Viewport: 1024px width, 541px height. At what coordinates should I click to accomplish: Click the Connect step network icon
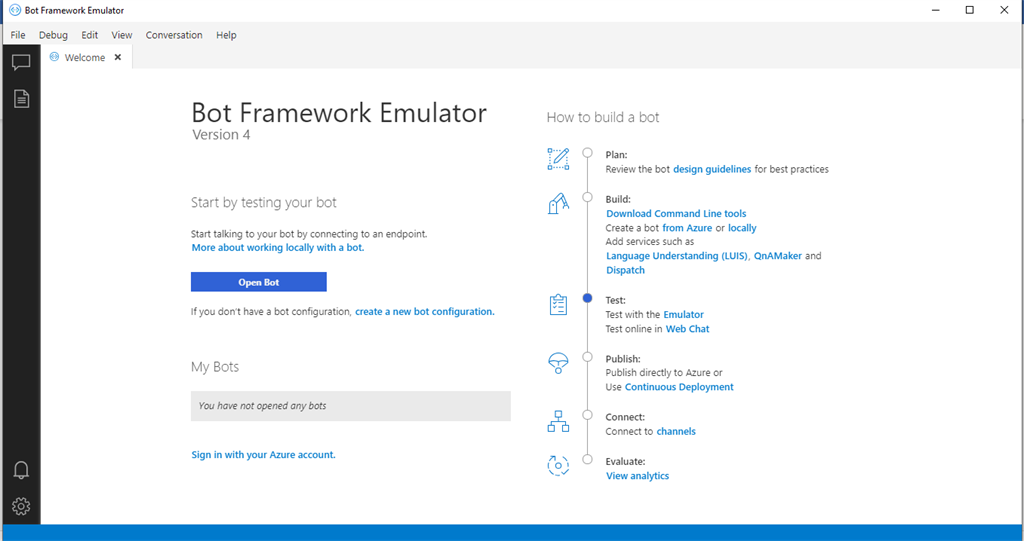tap(558, 421)
